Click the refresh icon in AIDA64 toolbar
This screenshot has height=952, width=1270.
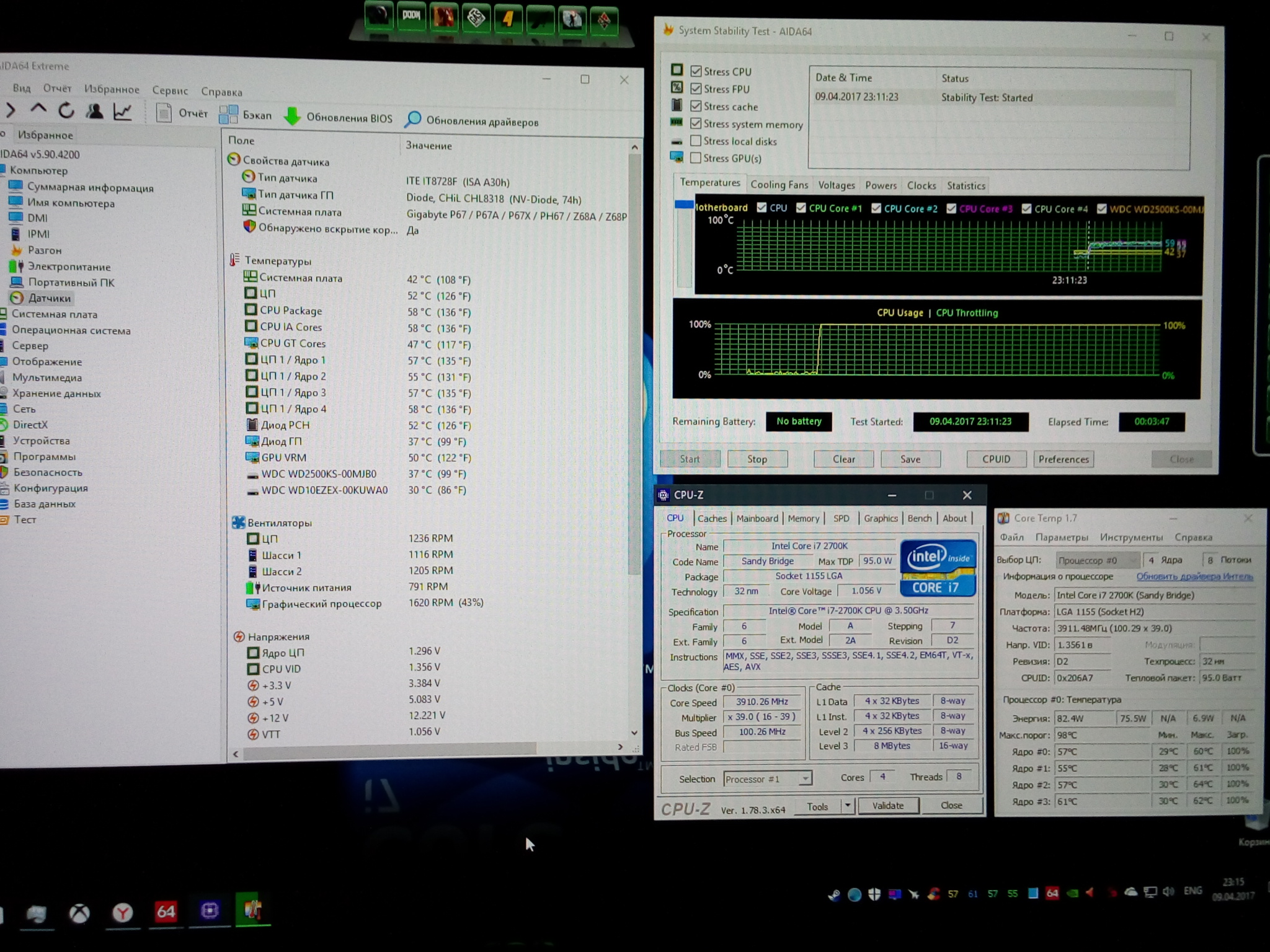(66, 111)
